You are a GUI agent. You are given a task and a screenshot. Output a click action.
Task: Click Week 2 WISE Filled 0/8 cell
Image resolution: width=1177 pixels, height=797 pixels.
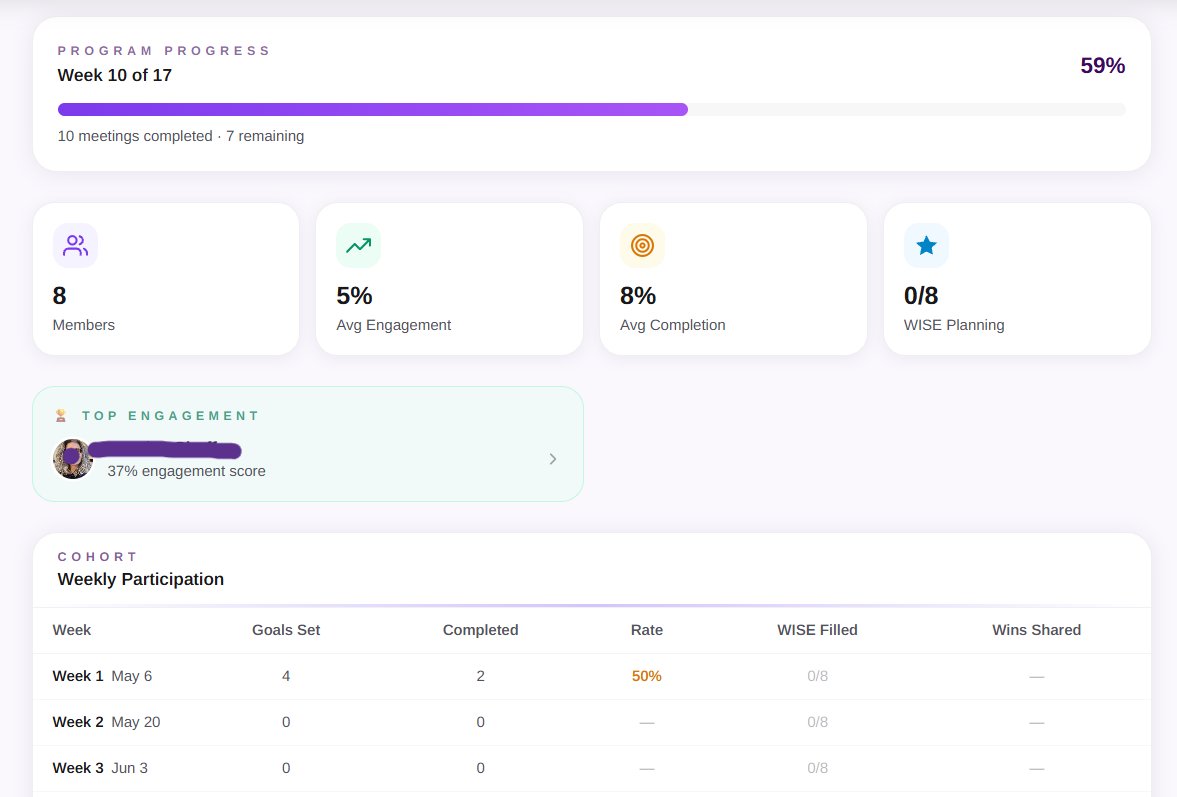pyautogui.click(x=817, y=722)
